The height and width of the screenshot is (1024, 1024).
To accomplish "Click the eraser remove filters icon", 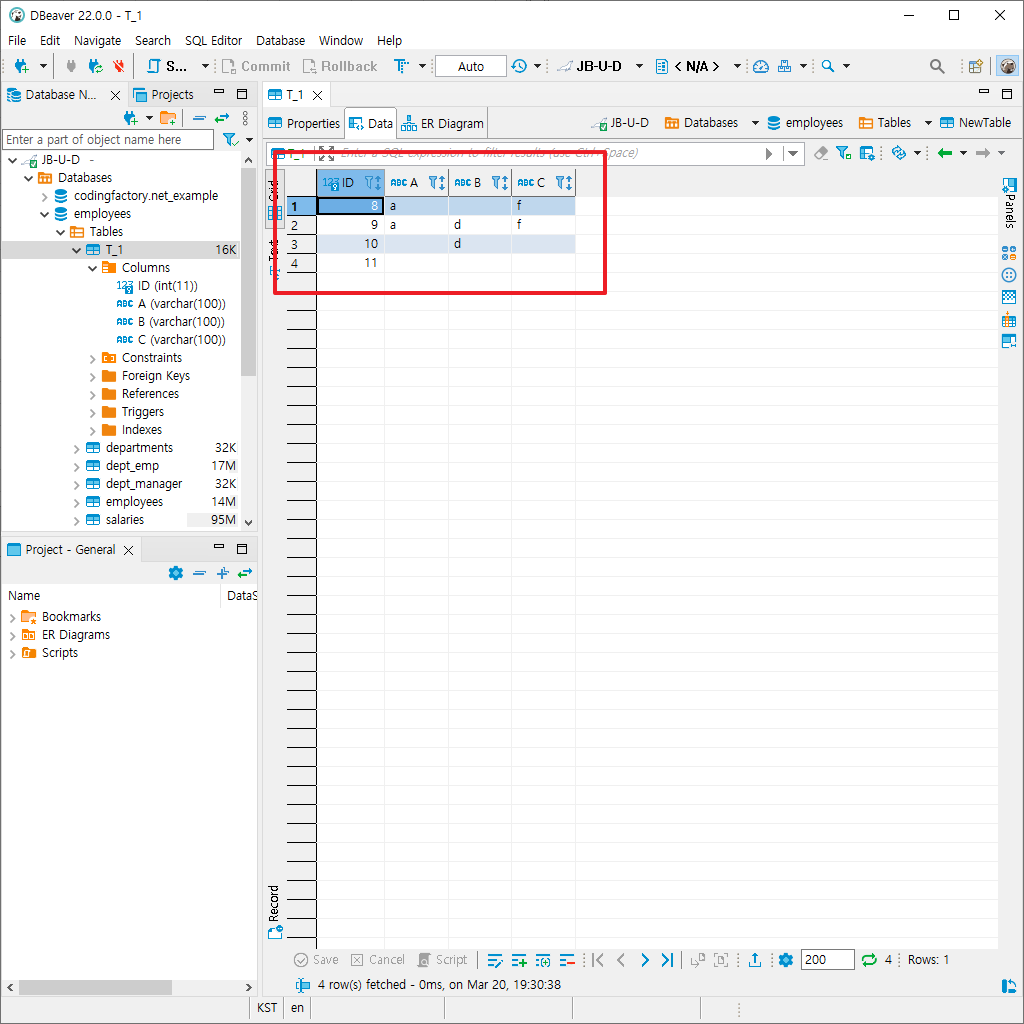I will point(821,153).
